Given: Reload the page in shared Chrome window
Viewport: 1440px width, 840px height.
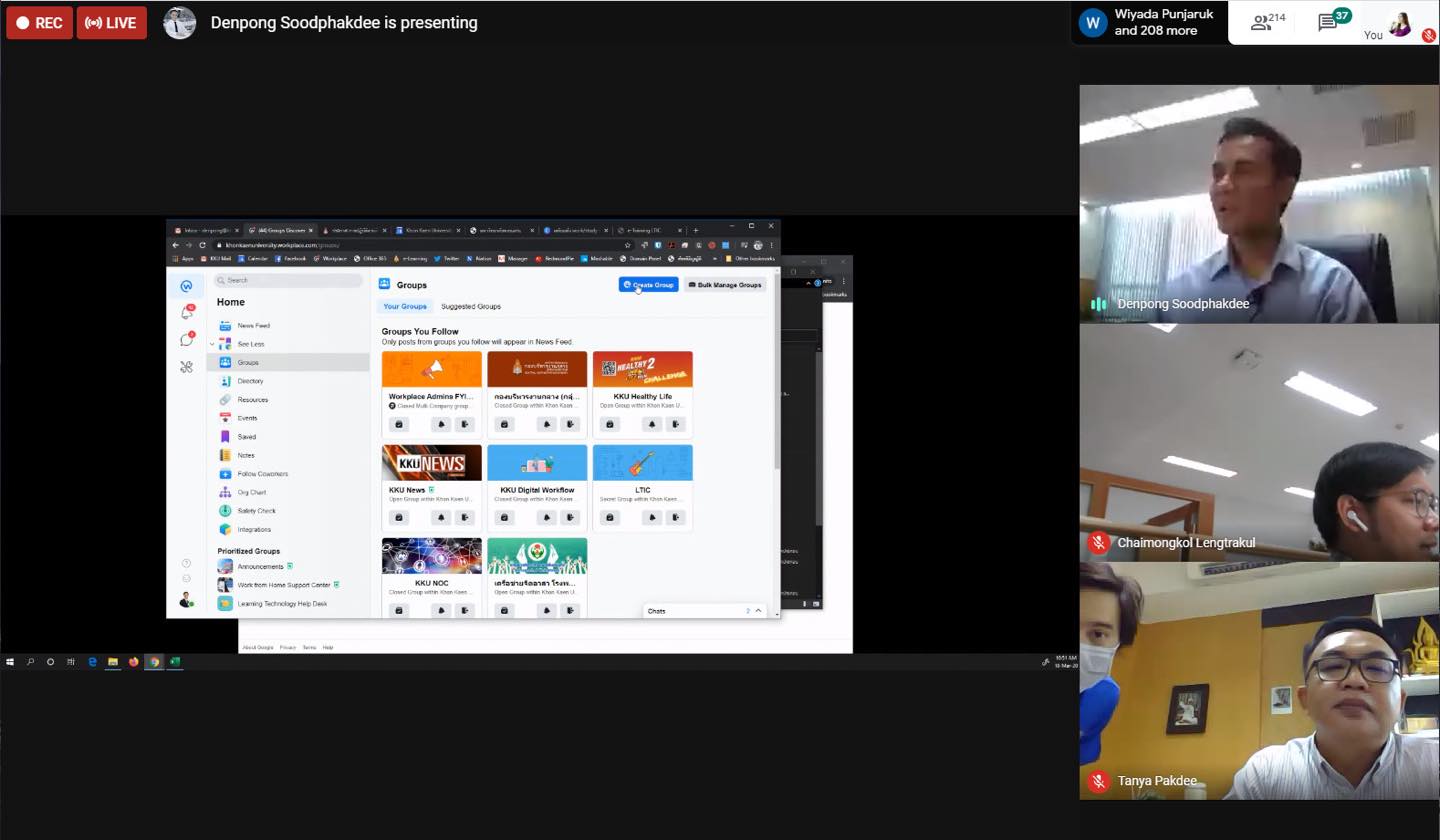Looking at the screenshot, I should point(202,245).
